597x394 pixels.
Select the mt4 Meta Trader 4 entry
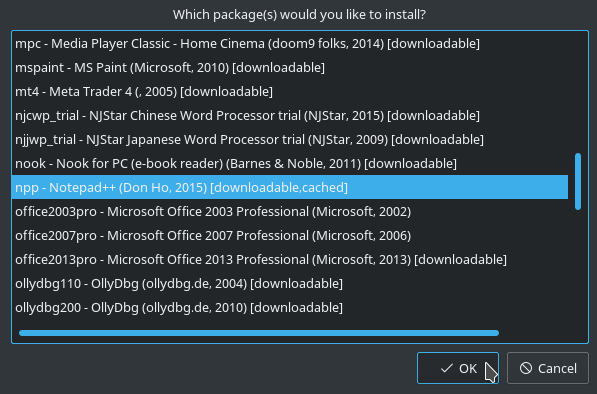pos(290,91)
